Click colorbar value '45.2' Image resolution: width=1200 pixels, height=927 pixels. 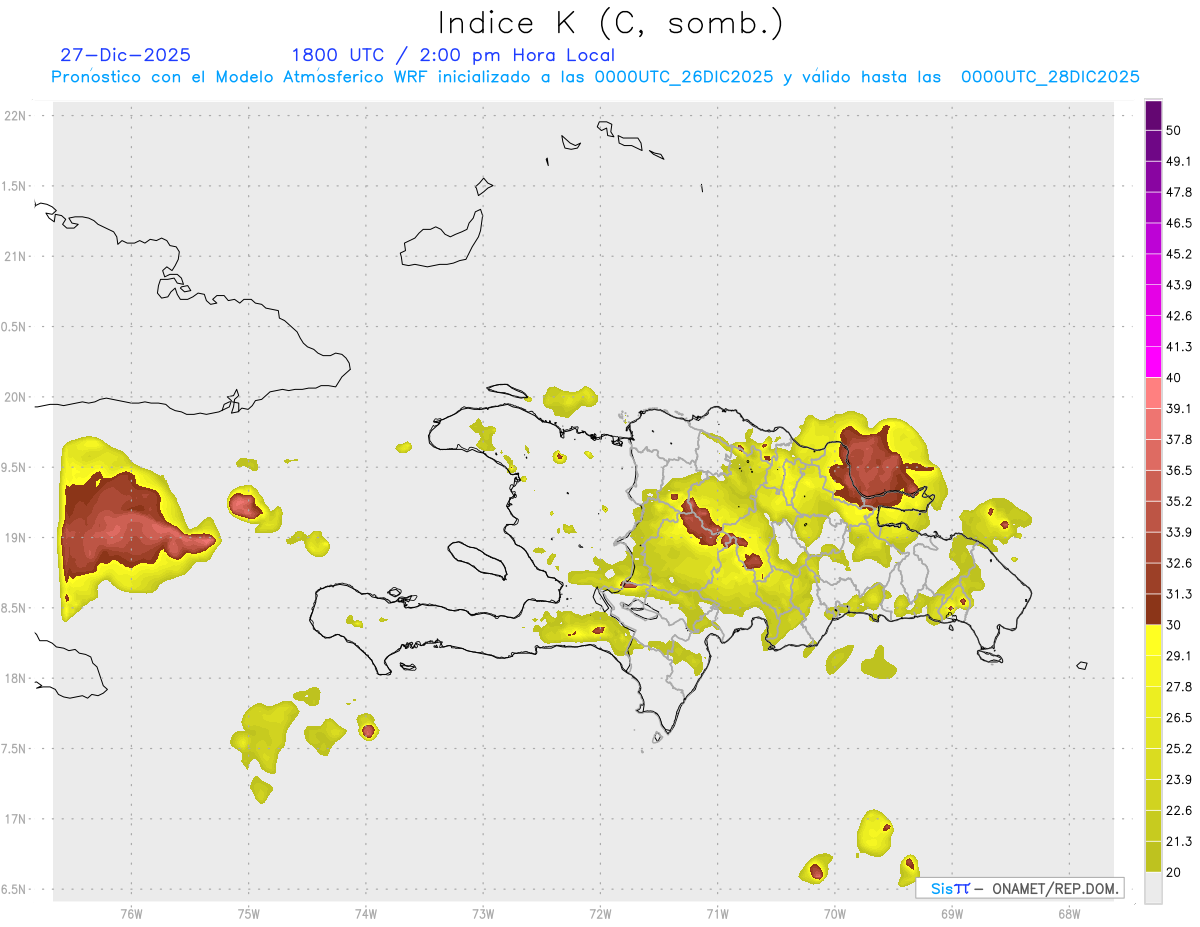(x=1179, y=254)
